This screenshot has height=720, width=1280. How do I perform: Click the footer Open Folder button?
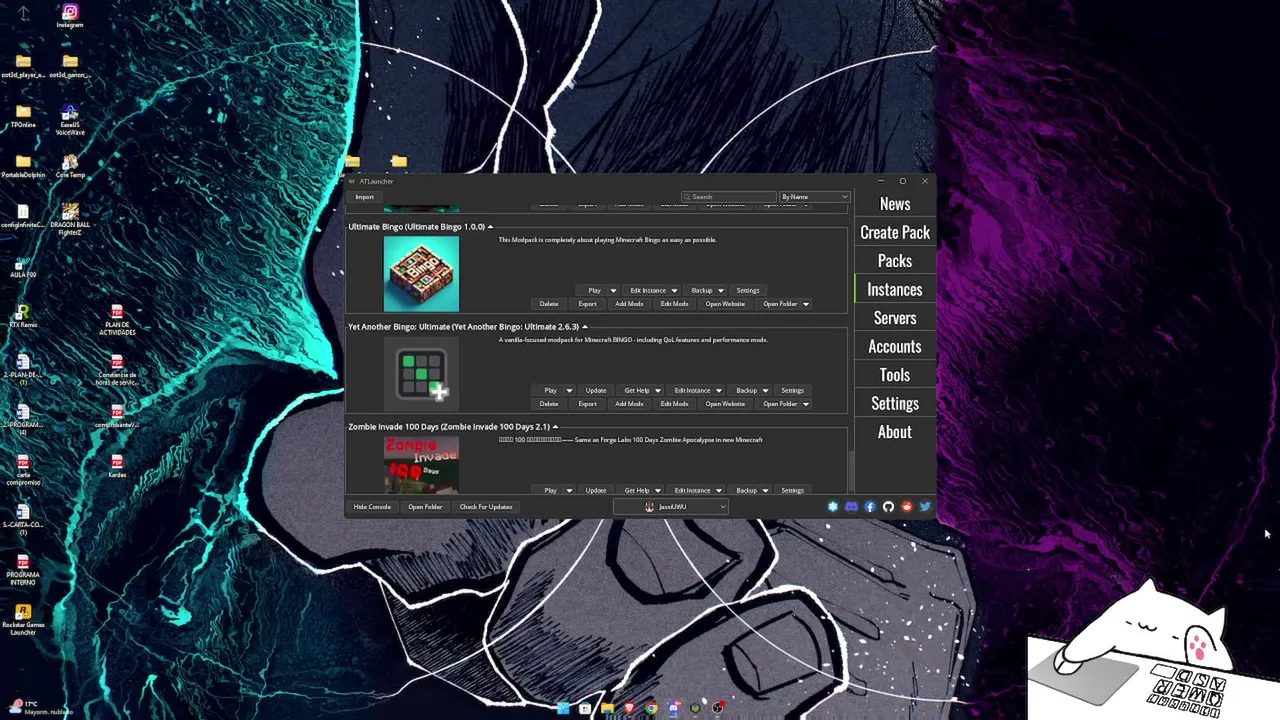pos(425,507)
